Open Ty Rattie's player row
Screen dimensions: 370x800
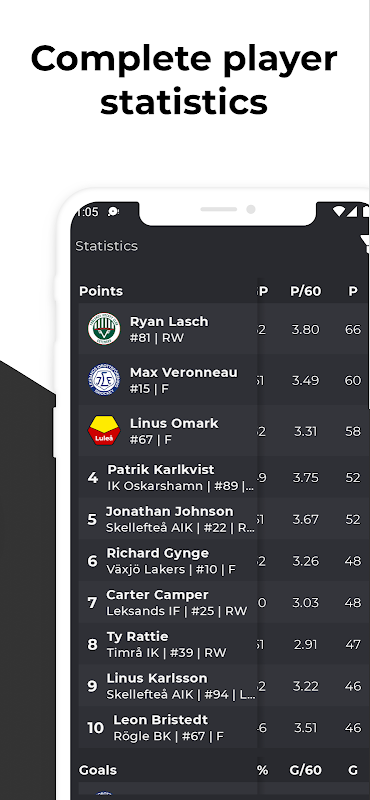224,644
